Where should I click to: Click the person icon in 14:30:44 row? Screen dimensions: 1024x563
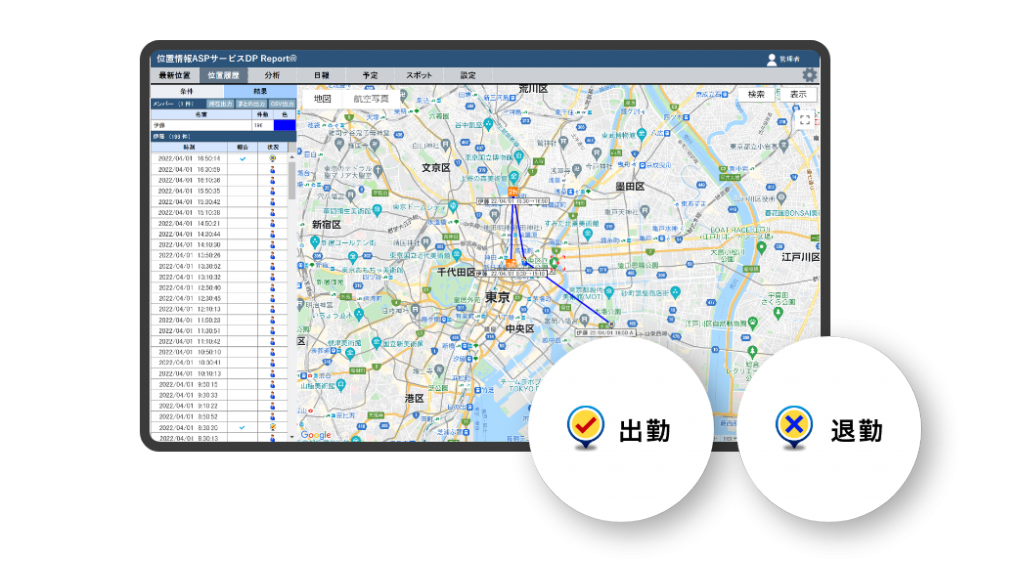tap(273, 234)
